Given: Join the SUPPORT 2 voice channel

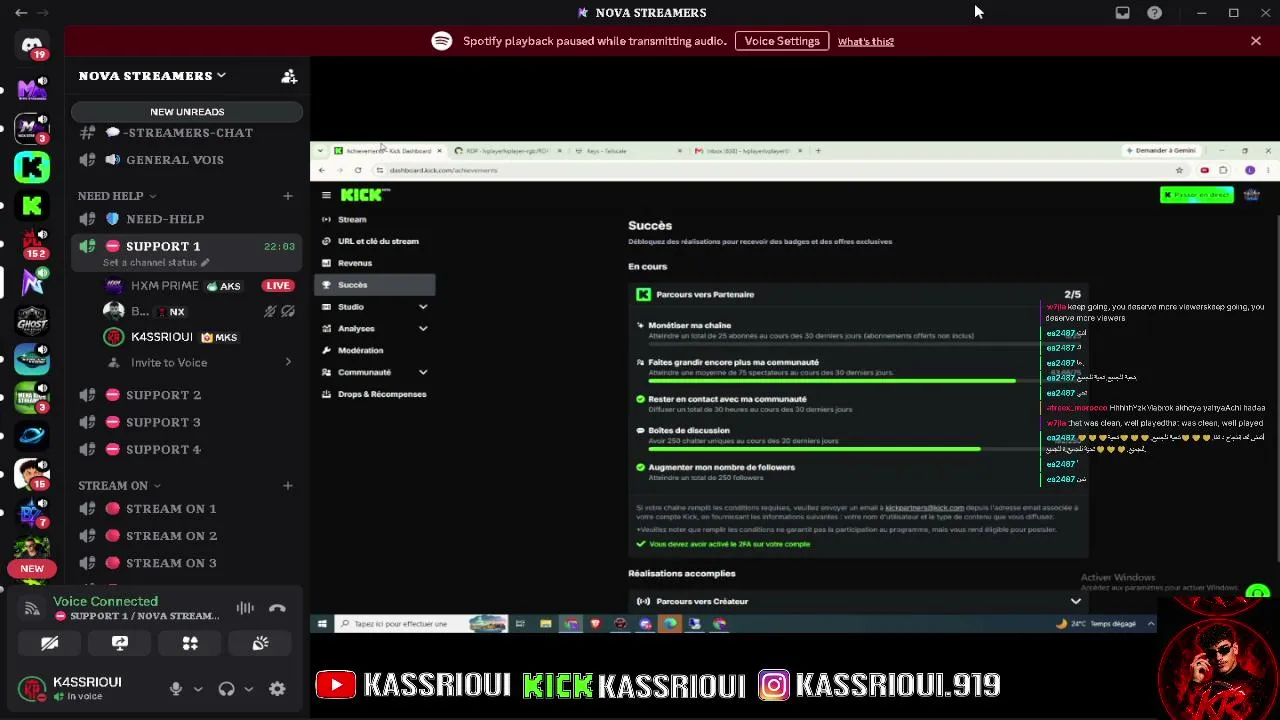Looking at the screenshot, I should click(186, 395).
